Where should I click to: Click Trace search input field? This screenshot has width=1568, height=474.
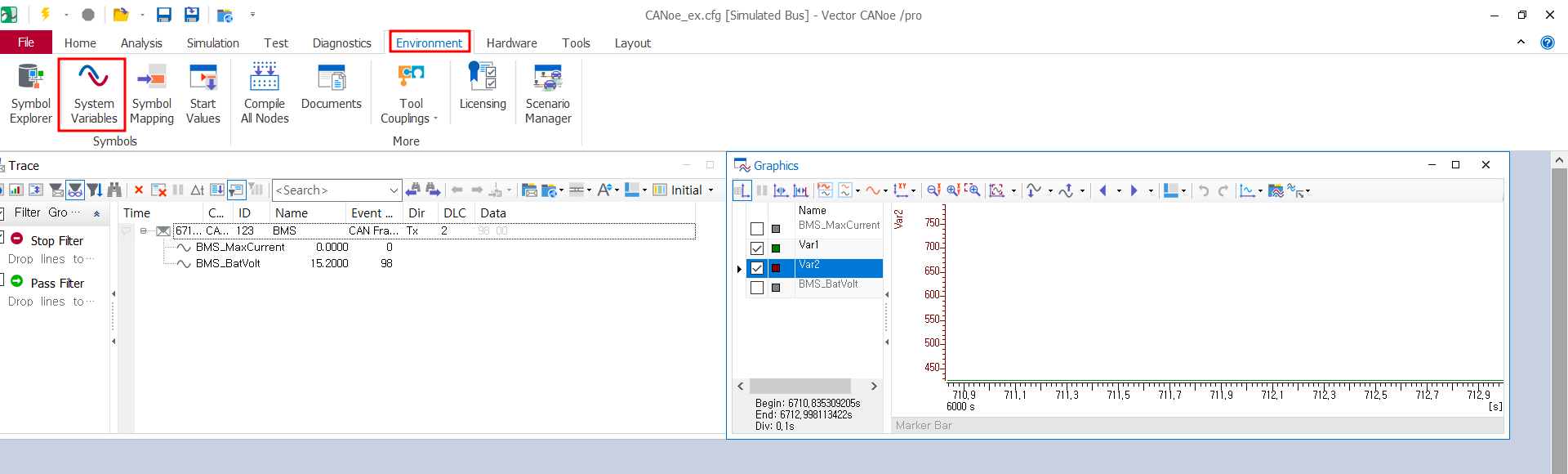[329, 190]
